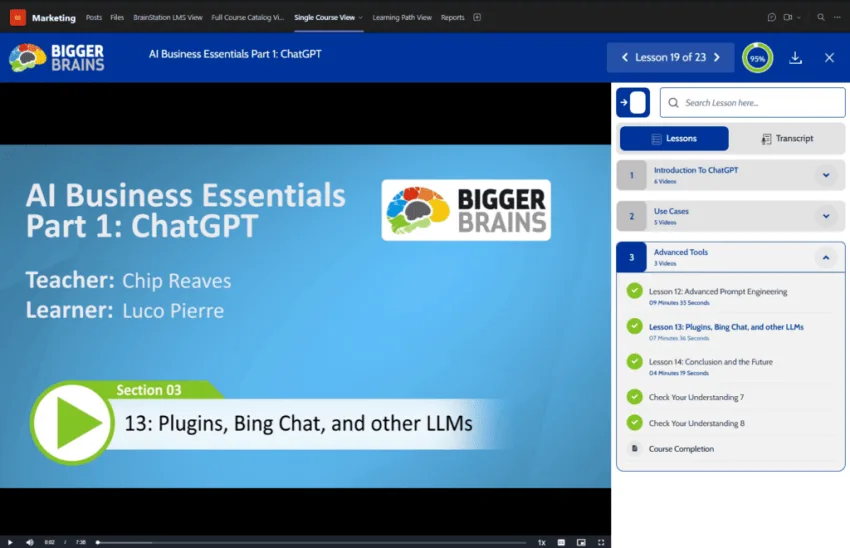850x548 pixels.
Task: Close the course view with X
Action: point(829,57)
